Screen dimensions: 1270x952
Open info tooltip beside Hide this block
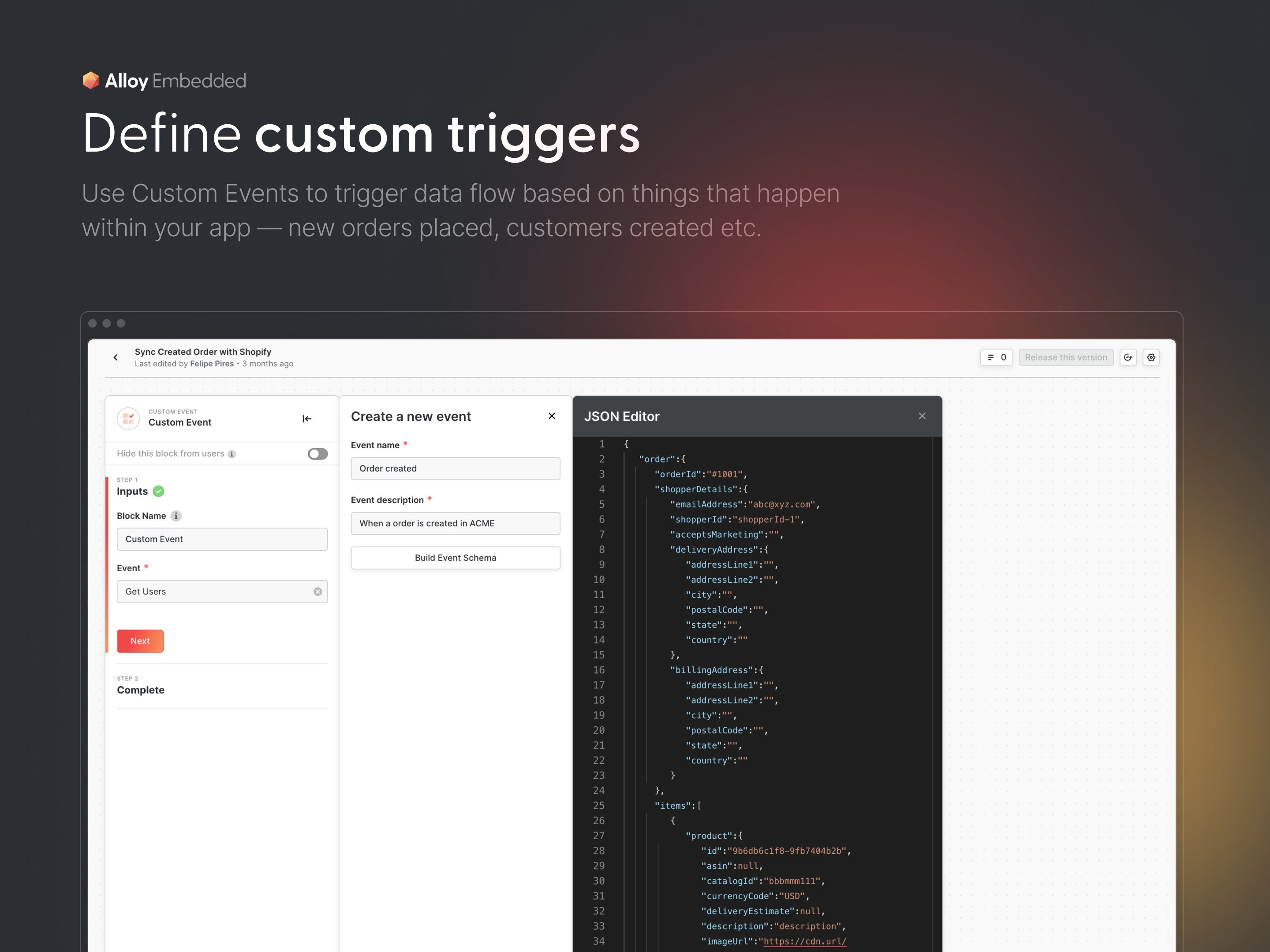(x=232, y=454)
